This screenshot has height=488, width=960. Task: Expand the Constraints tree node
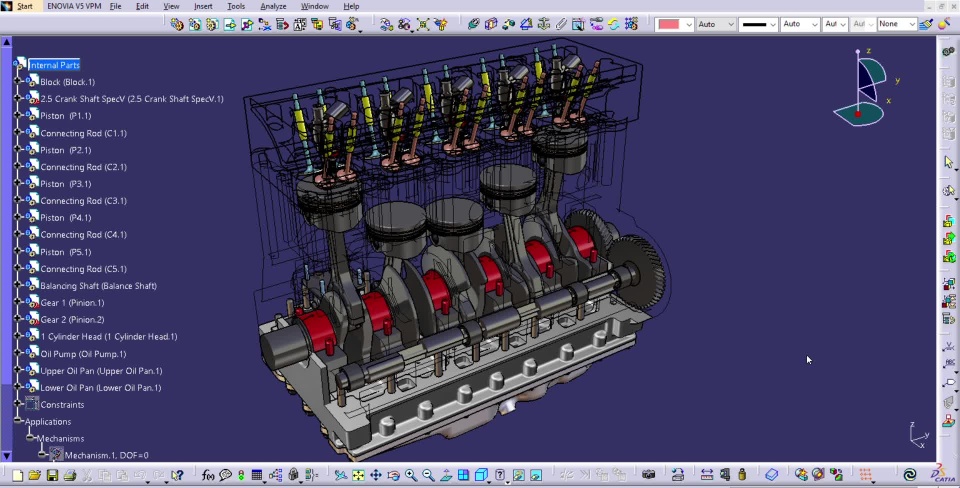pyautogui.click(x=18, y=405)
